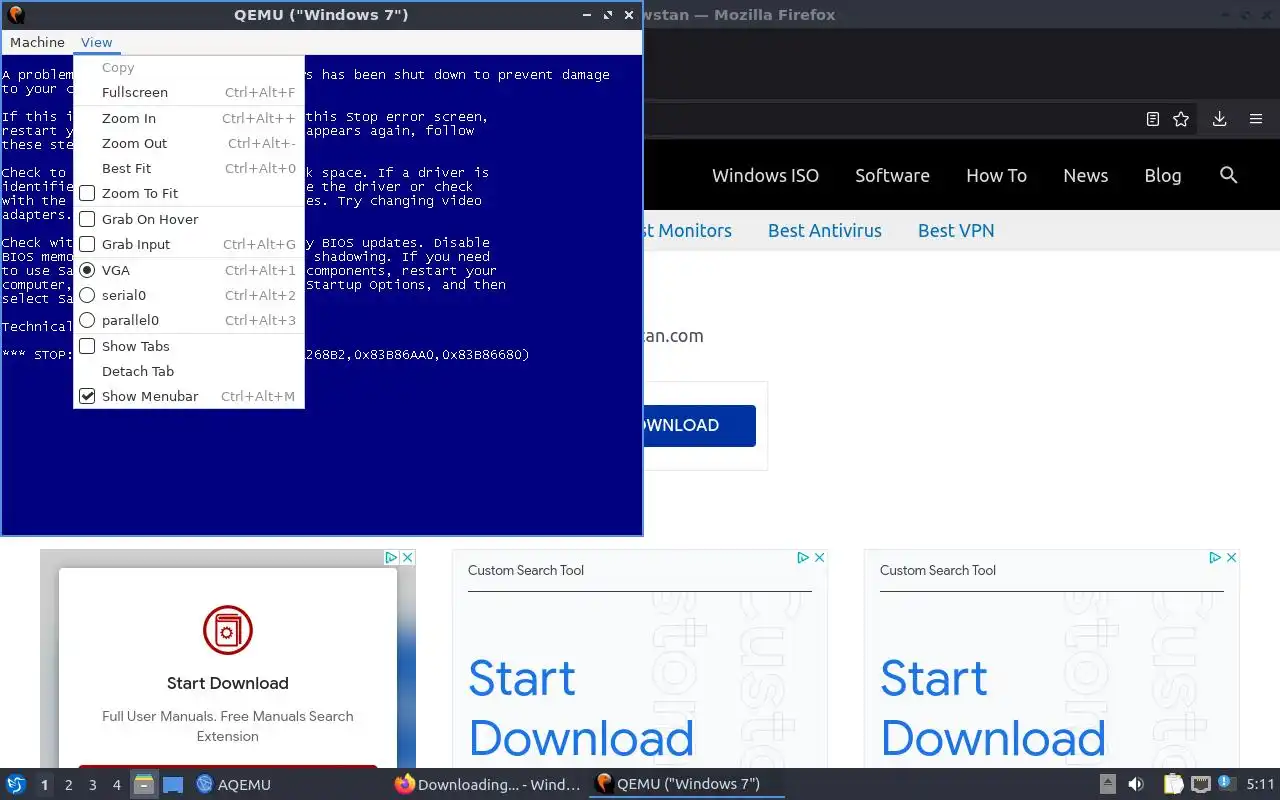1280x800 pixels.
Task: Select Fullscreen in the View menu
Action: pos(189,92)
